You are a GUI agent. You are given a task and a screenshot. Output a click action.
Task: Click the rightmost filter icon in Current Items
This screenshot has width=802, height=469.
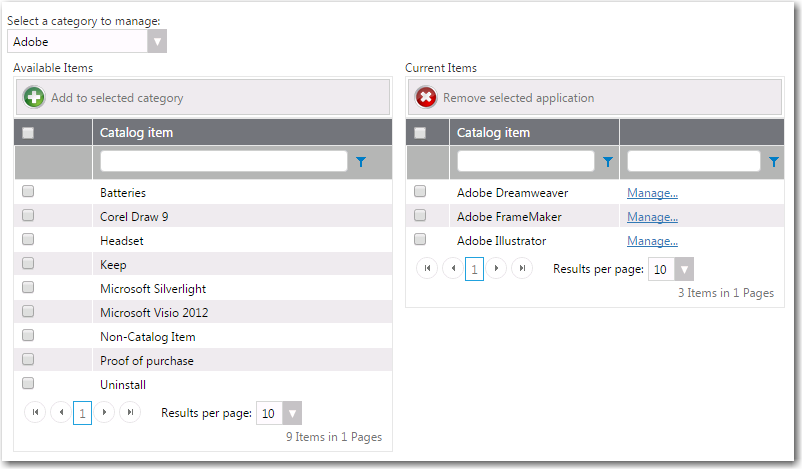point(773,161)
